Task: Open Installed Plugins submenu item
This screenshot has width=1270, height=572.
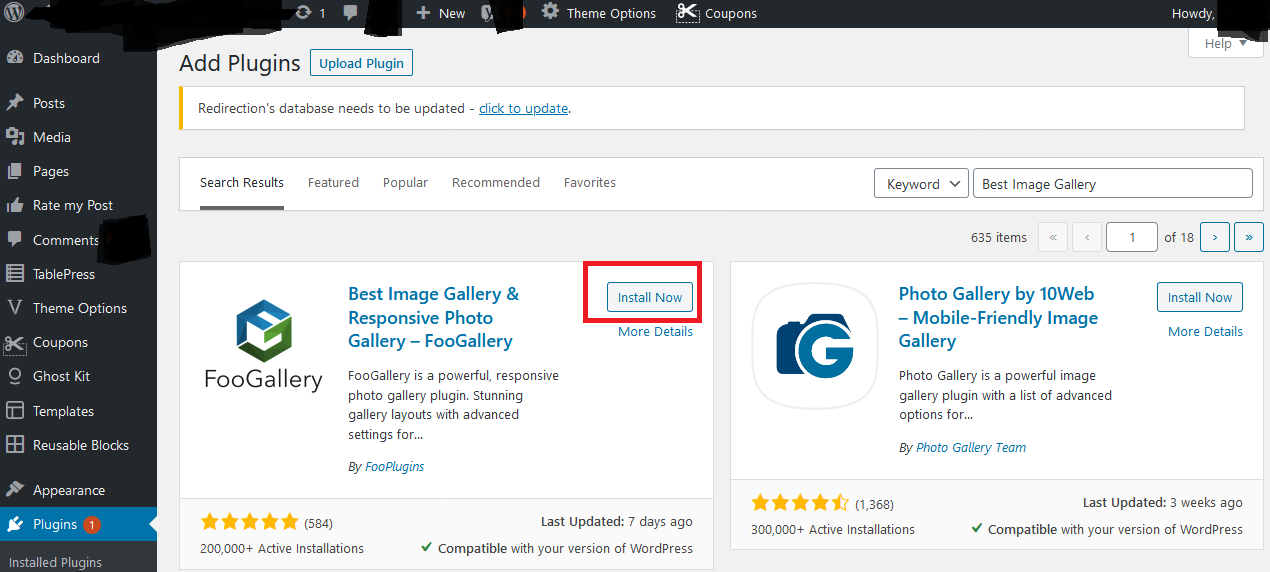Action: 55,562
